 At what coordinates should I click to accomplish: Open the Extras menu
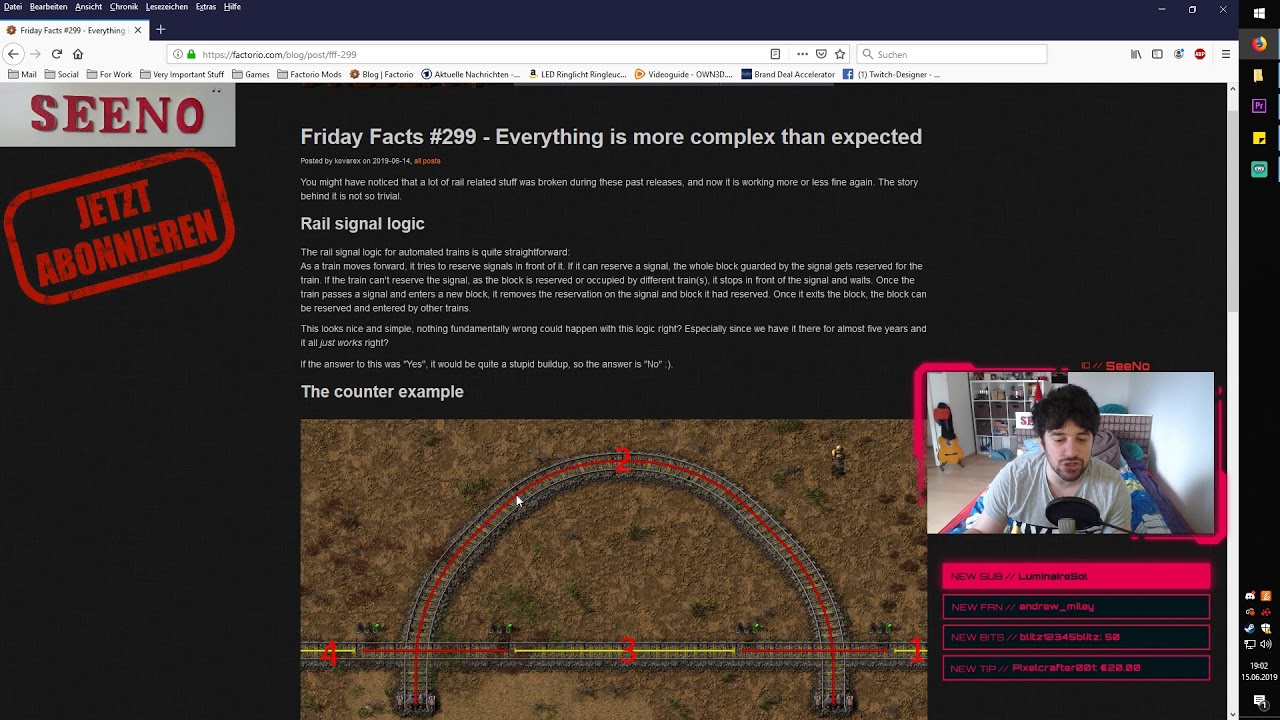206,7
